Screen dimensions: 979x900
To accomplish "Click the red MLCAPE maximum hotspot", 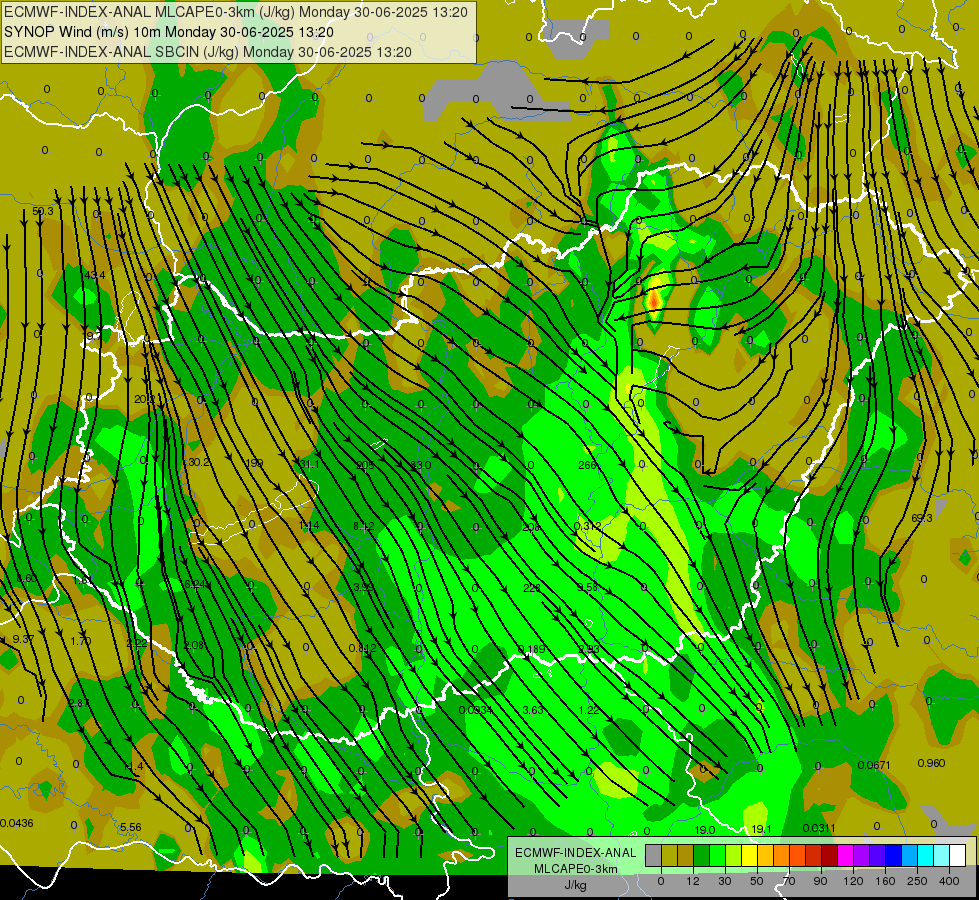I will pyautogui.click(x=654, y=300).
